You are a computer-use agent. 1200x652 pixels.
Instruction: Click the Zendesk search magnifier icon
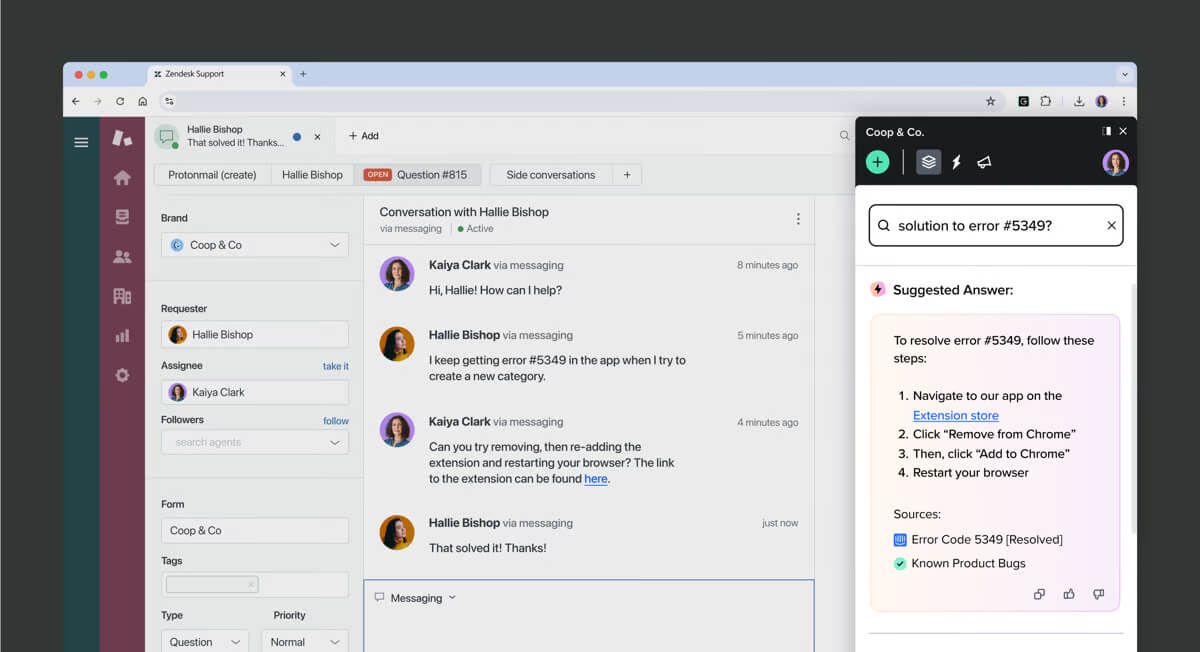point(845,136)
